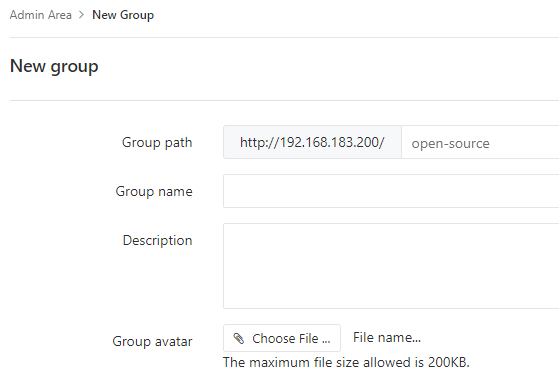Click the paperclip attachment icon
This screenshot has width=559, height=381.
(239, 338)
